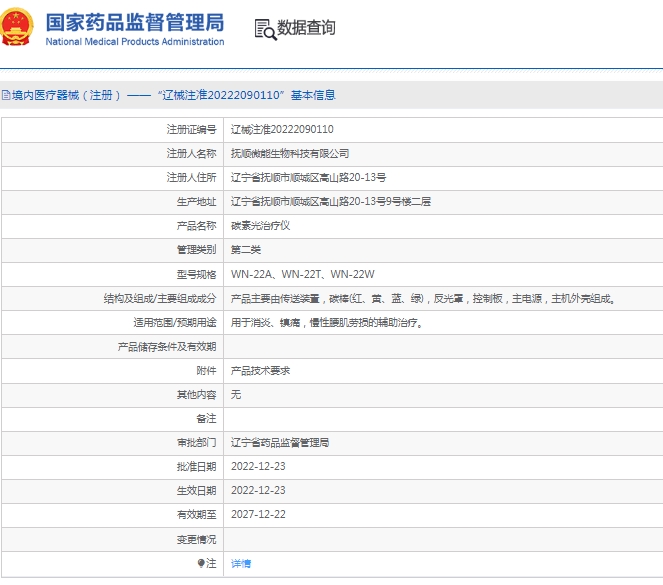The height and width of the screenshot is (585, 663).
Task: Click the attachment value 产品技术要求
Action: click(x=260, y=371)
